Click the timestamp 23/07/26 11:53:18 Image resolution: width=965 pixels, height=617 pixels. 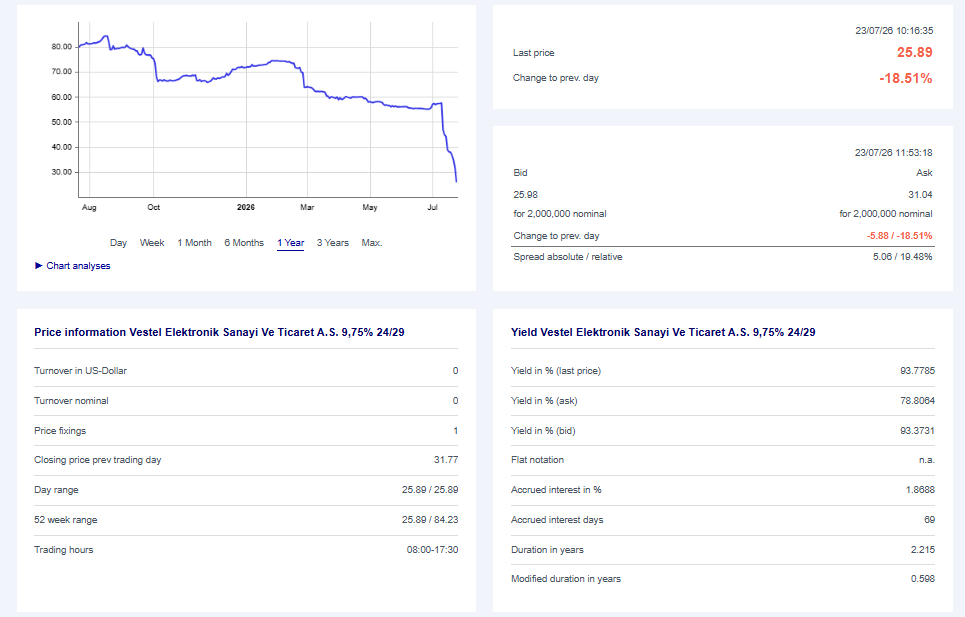pyautogui.click(x=894, y=153)
